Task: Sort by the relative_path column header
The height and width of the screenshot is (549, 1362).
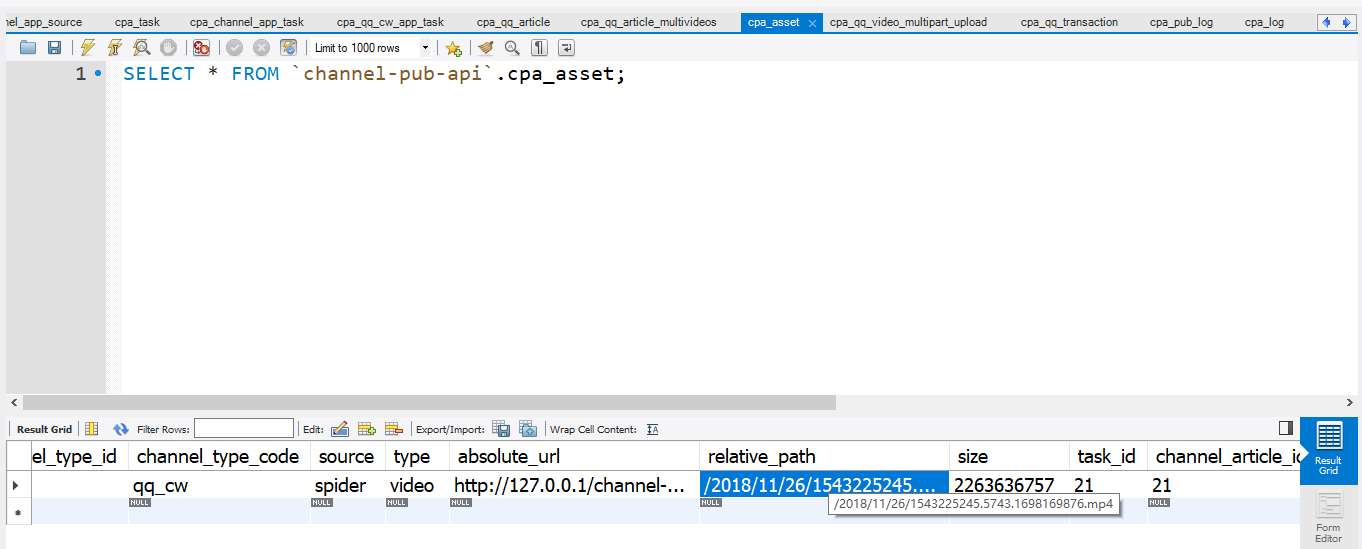Action: (762, 457)
